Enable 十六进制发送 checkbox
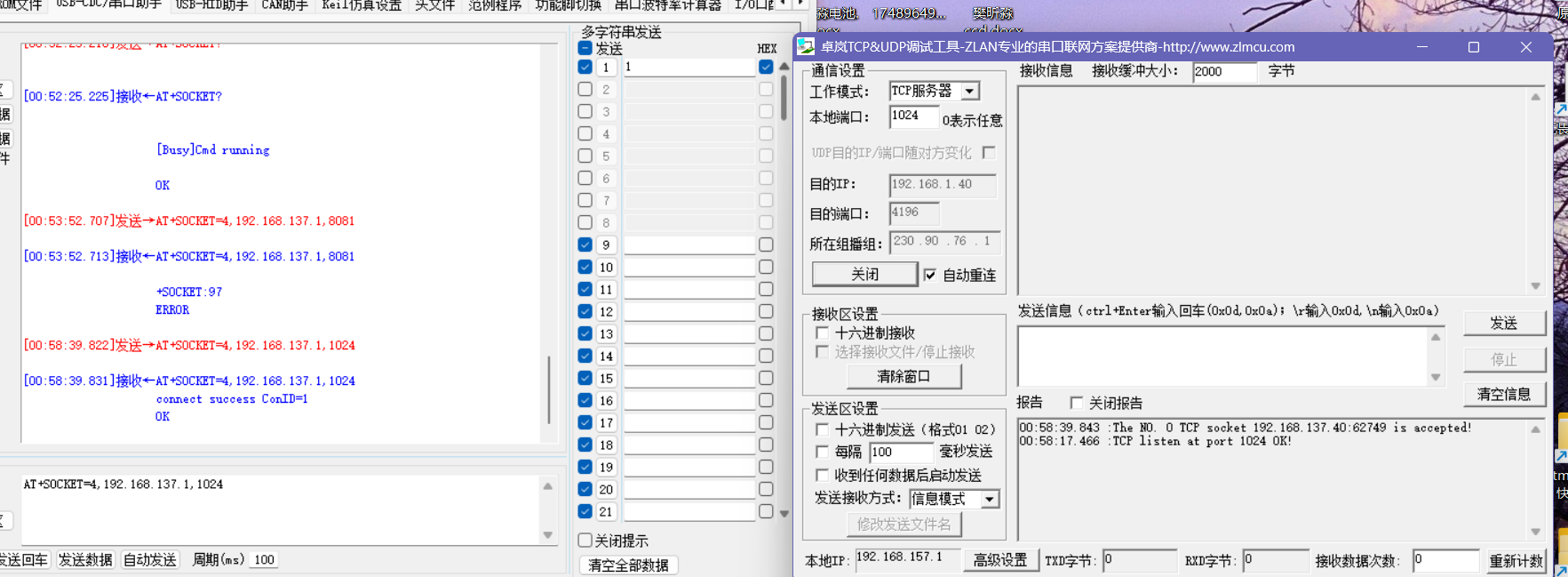1568x577 pixels. coord(822,429)
